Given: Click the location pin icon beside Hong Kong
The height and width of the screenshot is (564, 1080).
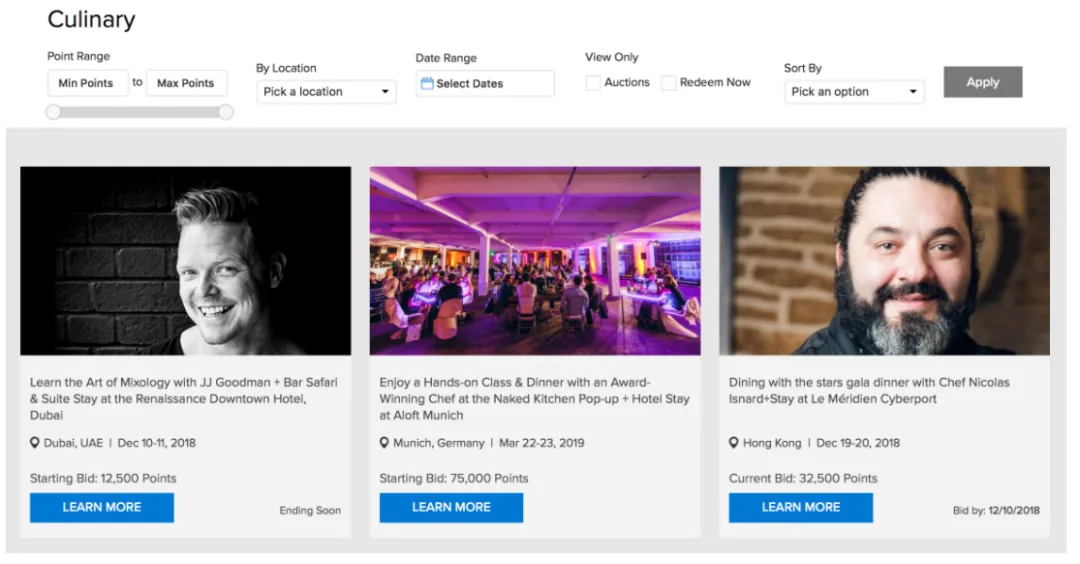Looking at the screenshot, I should [x=734, y=443].
